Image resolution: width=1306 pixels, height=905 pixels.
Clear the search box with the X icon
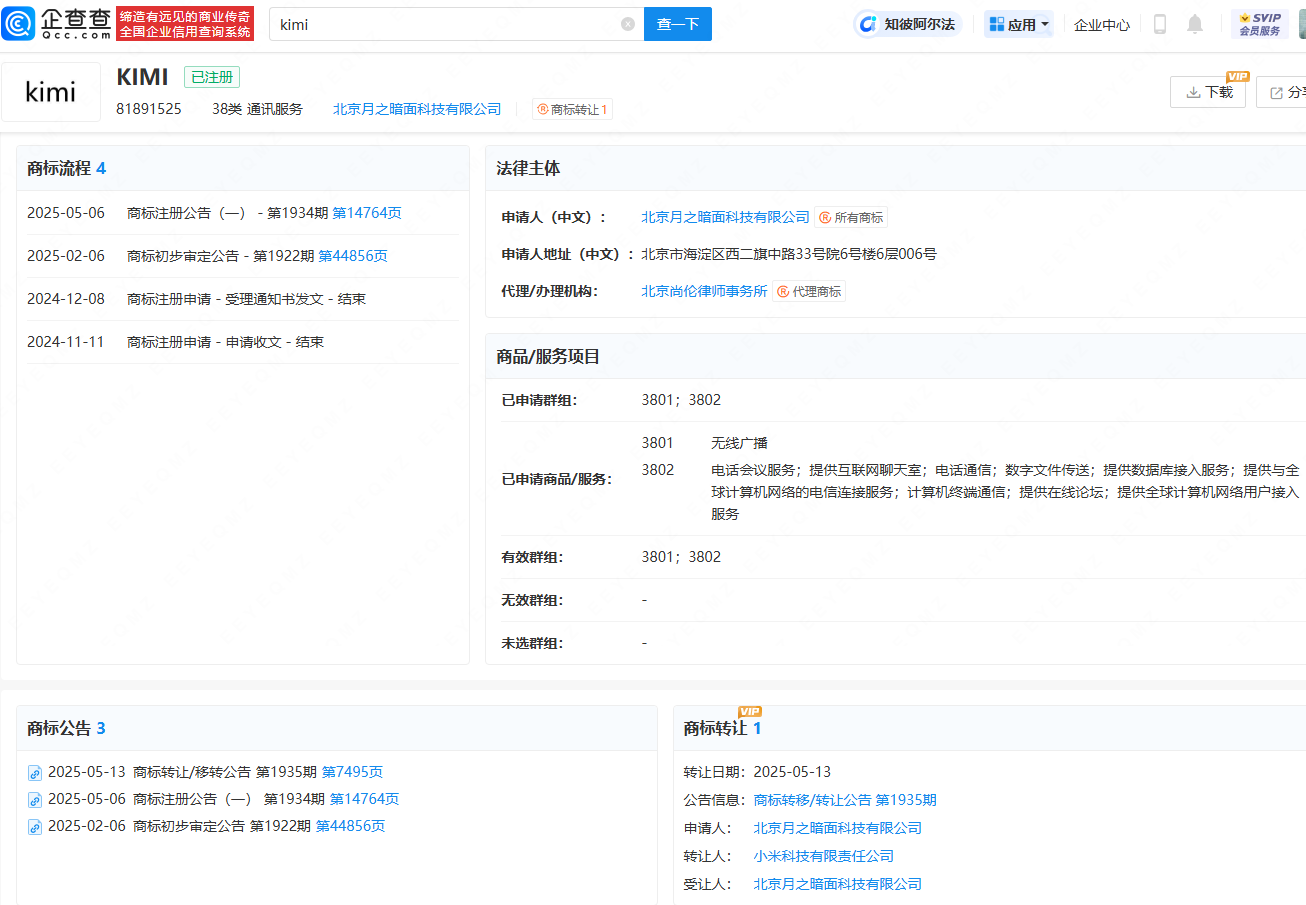[x=627, y=23]
